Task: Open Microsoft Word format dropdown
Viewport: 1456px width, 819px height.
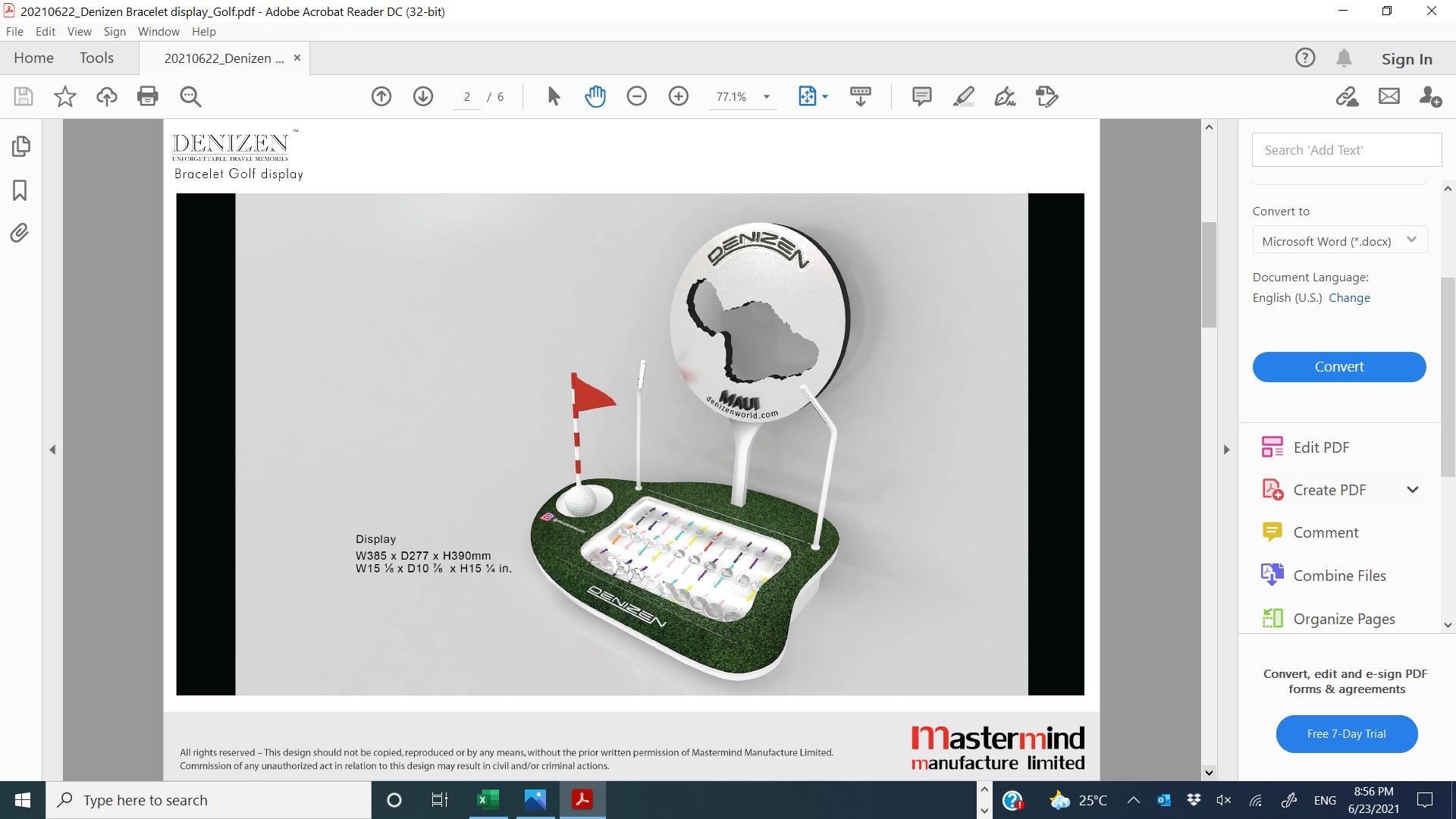Action: point(1340,240)
